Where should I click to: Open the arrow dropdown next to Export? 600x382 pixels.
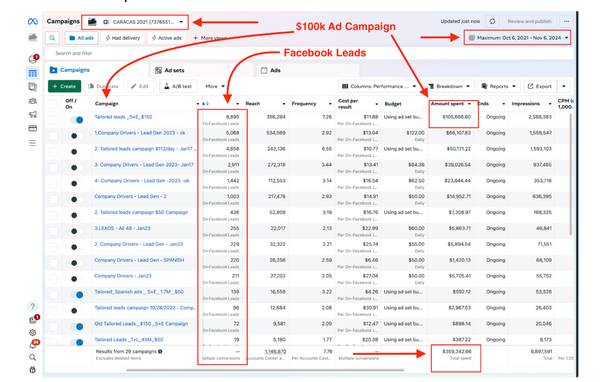click(x=564, y=87)
